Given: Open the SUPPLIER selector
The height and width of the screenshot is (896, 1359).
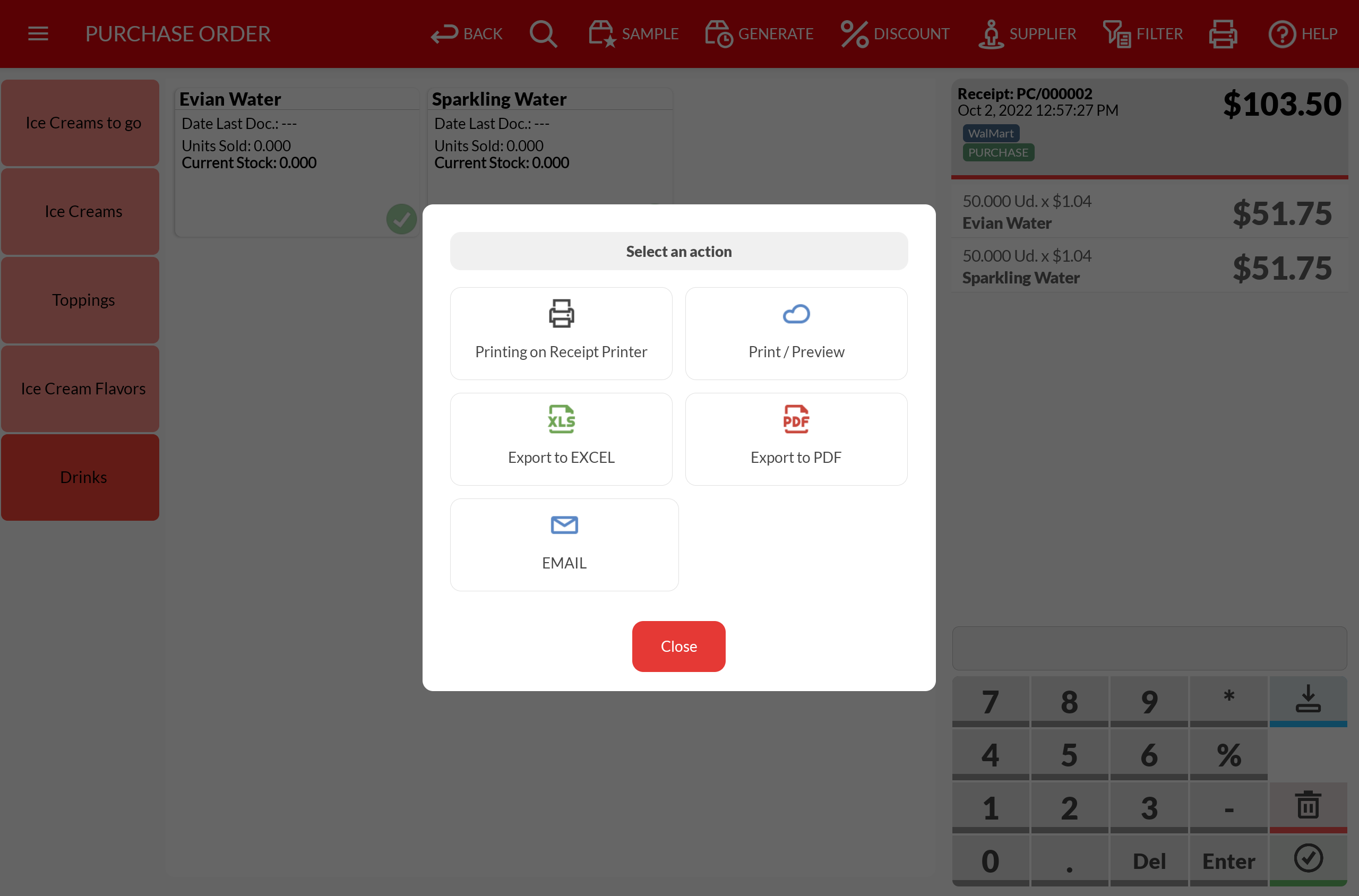Looking at the screenshot, I should point(1027,34).
